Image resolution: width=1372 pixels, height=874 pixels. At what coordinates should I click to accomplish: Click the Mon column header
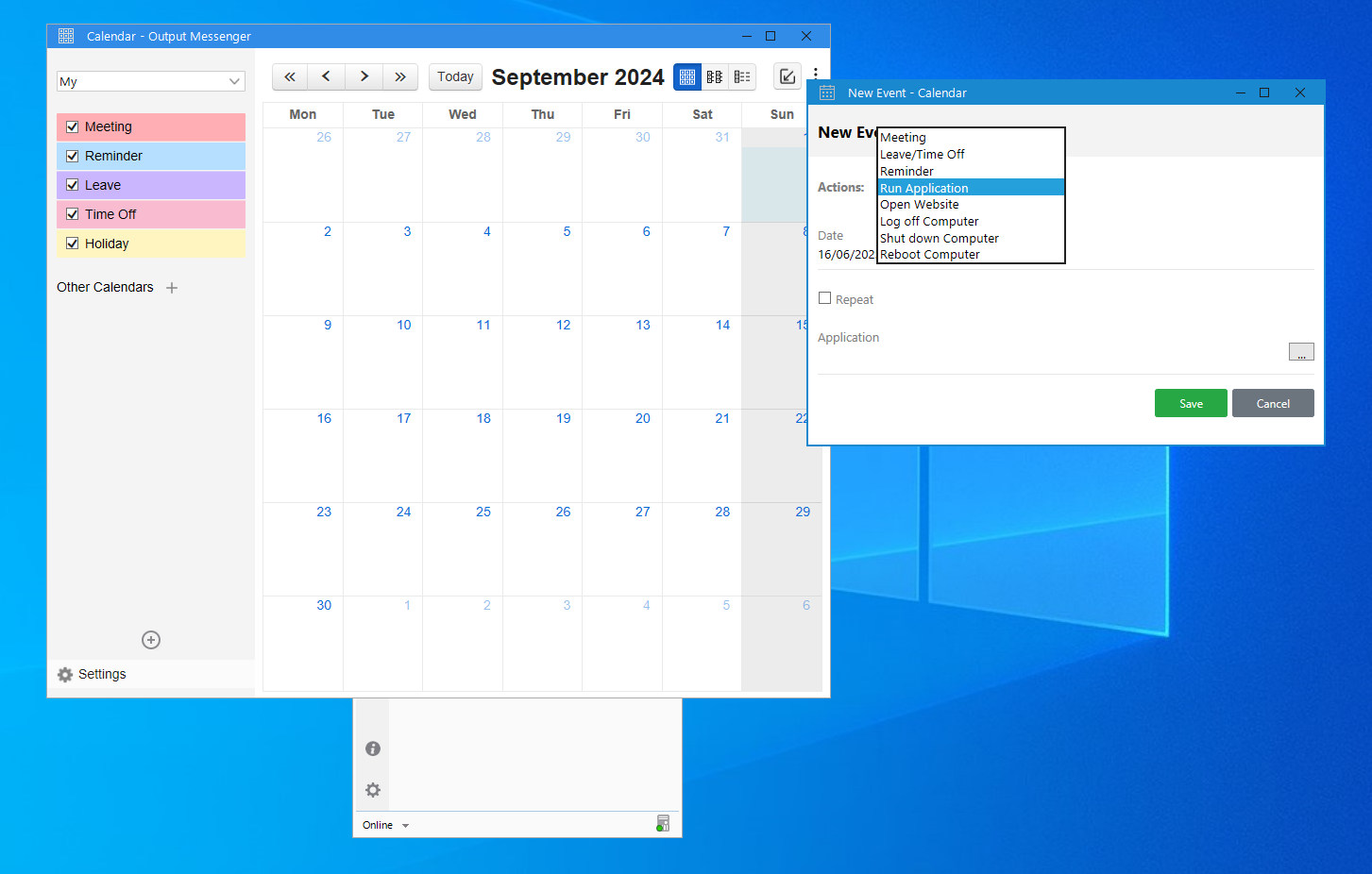302,114
